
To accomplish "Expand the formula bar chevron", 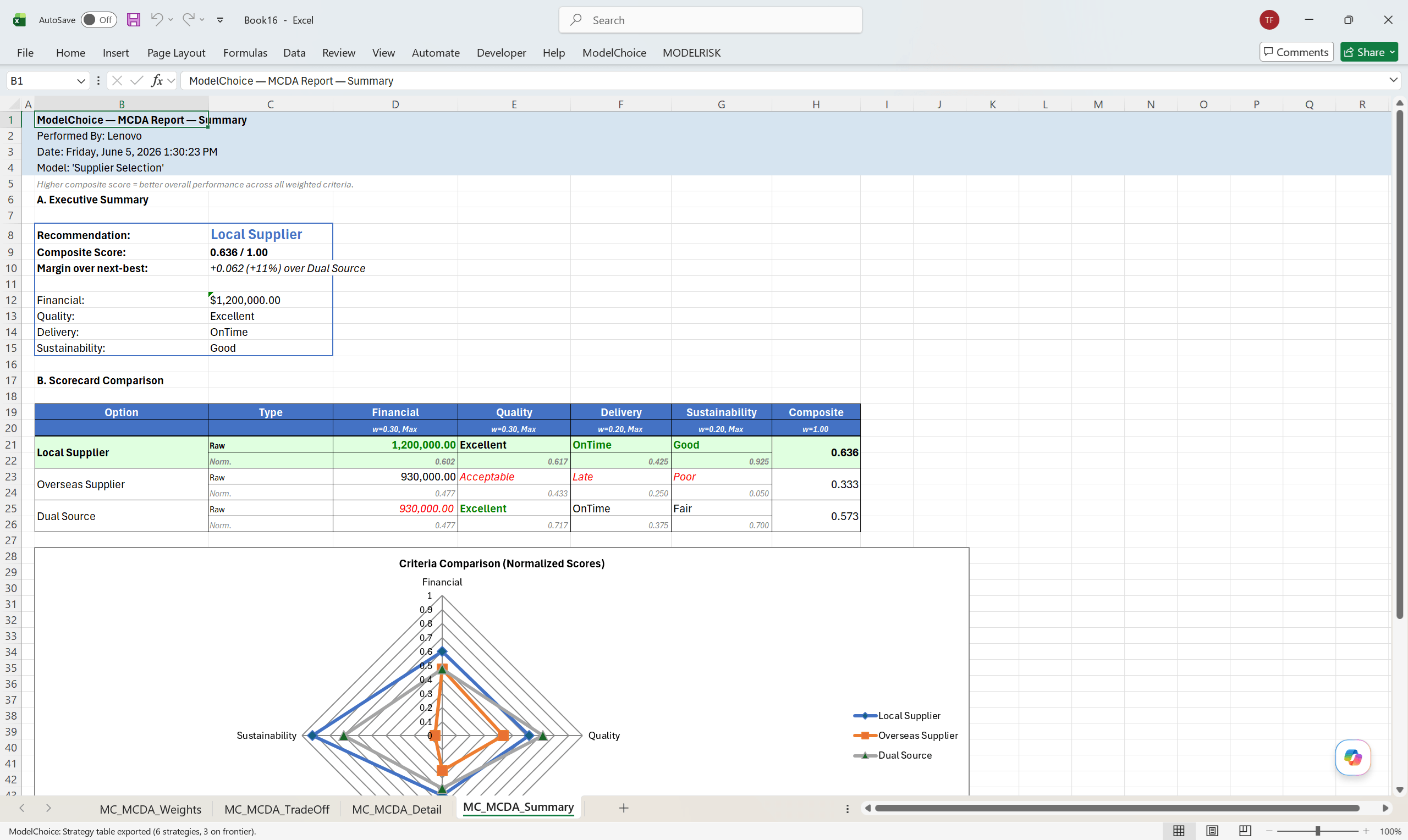I will click(1393, 80).
